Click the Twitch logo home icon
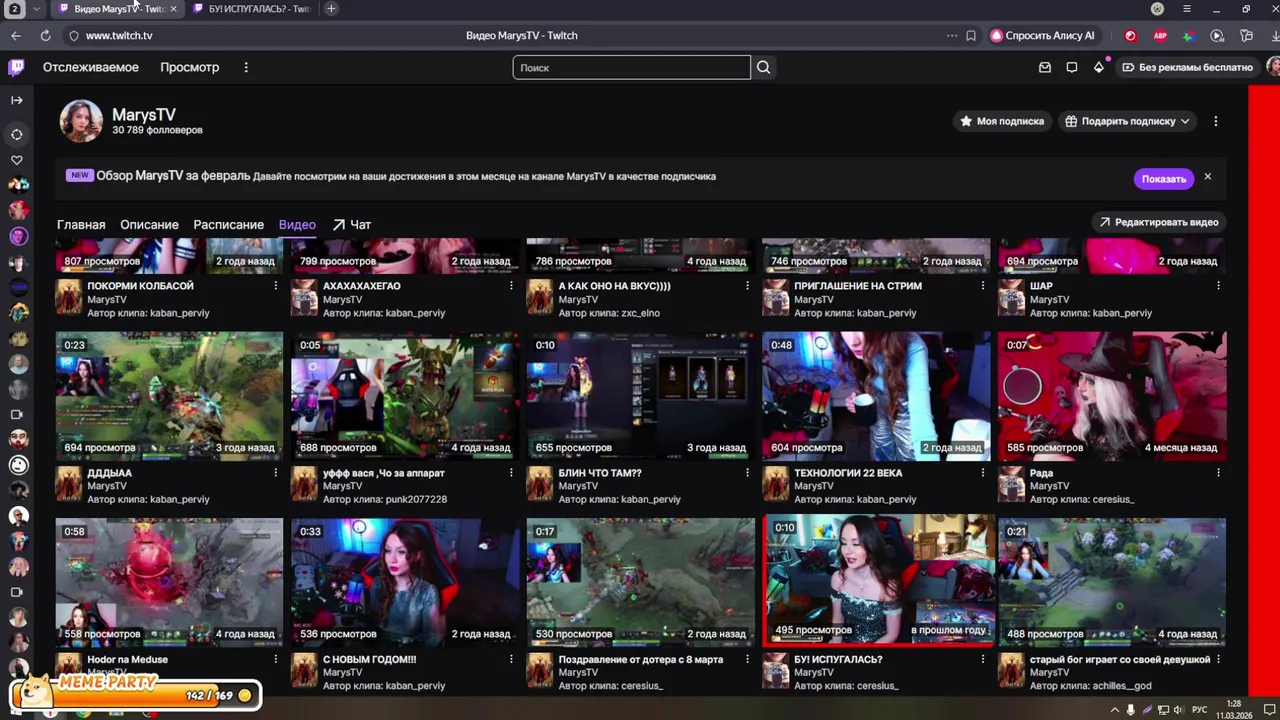Image resolution: width=1280 pixels, height=720 pixels. 16,67
